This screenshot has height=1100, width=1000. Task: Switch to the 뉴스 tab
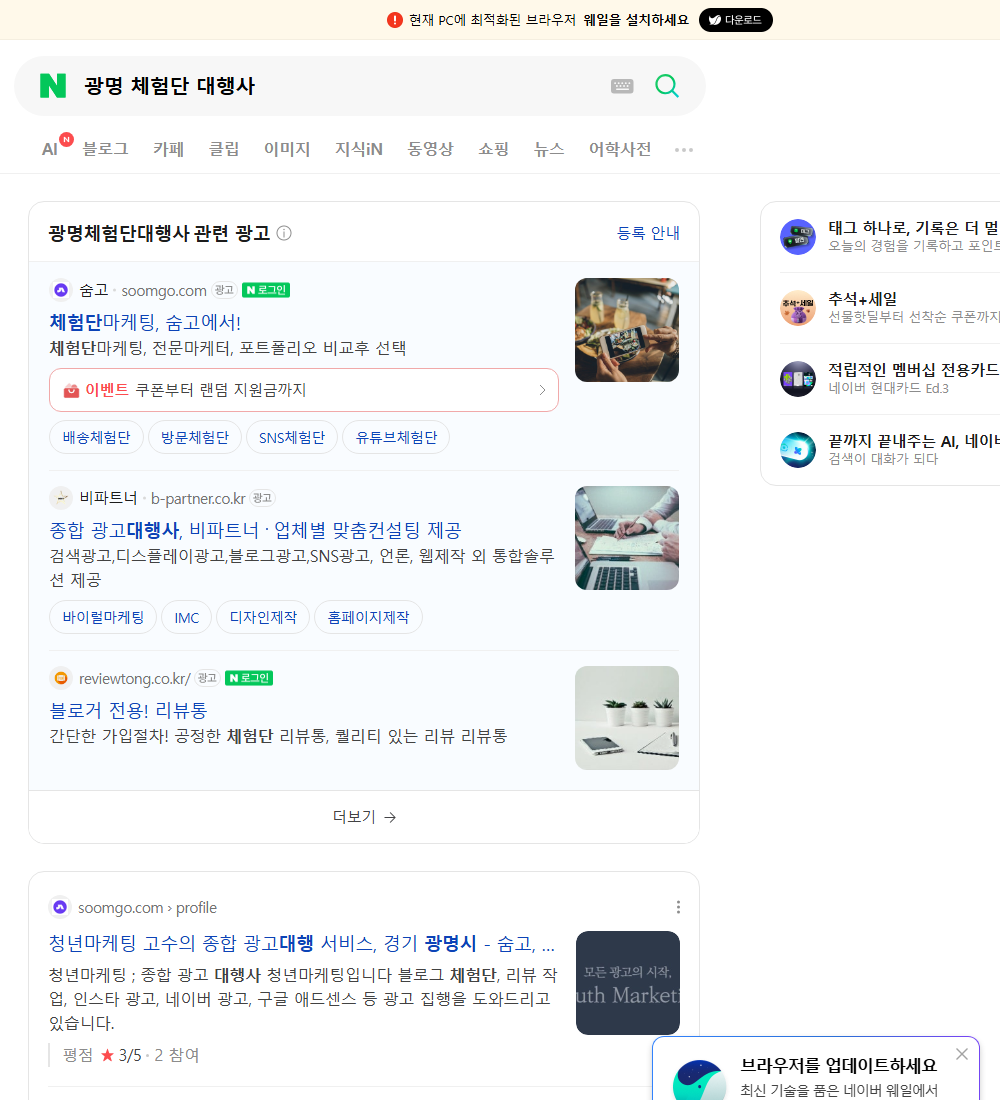click(x=549, y=149)
